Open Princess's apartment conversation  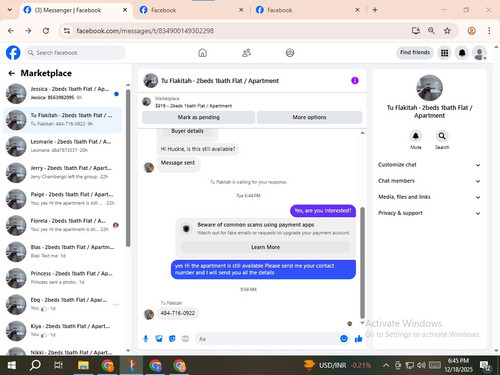point(62,278)
